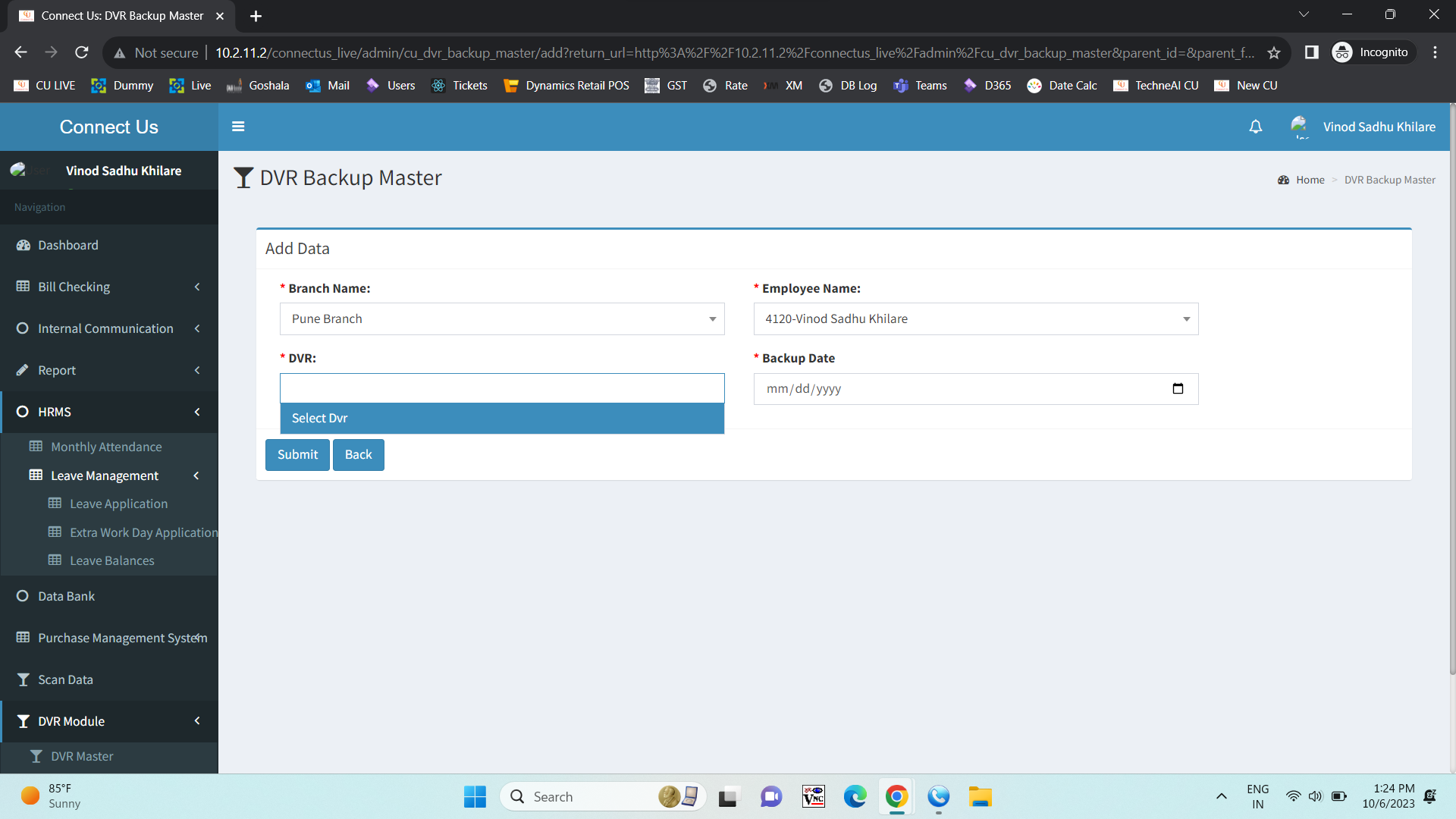The height and width of the screenshot is (819, 1456).
Task: Click the browser address bar URL
Action: 734,53
